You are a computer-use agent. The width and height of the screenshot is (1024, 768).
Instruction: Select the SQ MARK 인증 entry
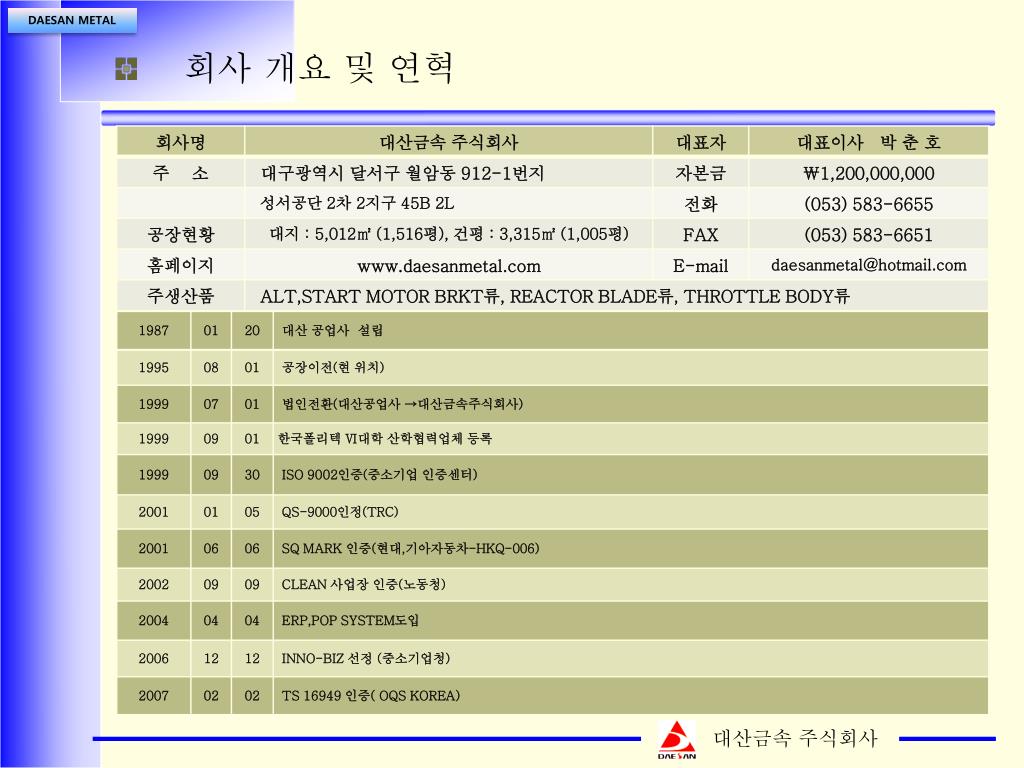[x=410, y=548]
